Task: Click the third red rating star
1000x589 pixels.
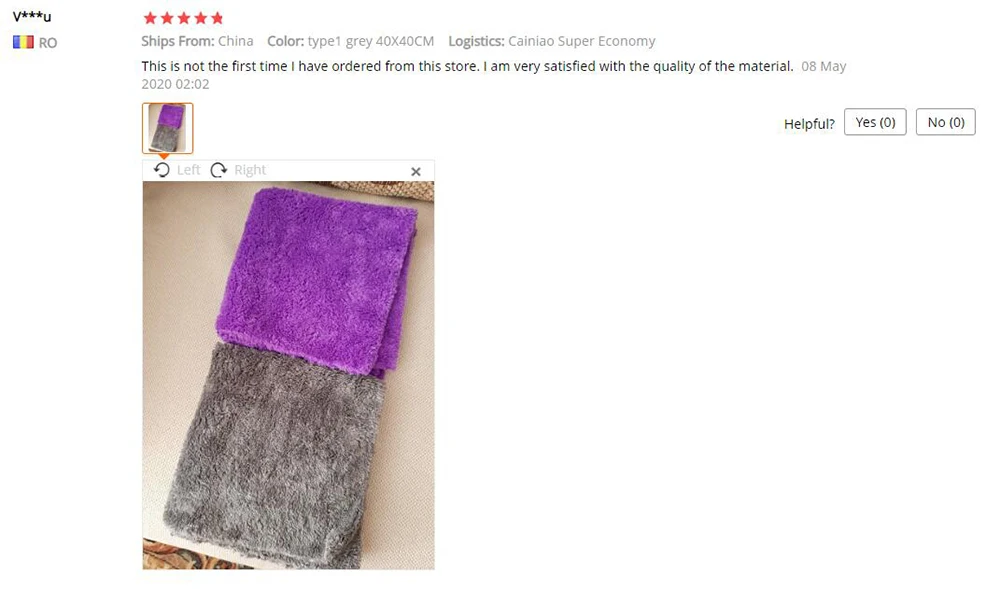Action: pos(184,18)
